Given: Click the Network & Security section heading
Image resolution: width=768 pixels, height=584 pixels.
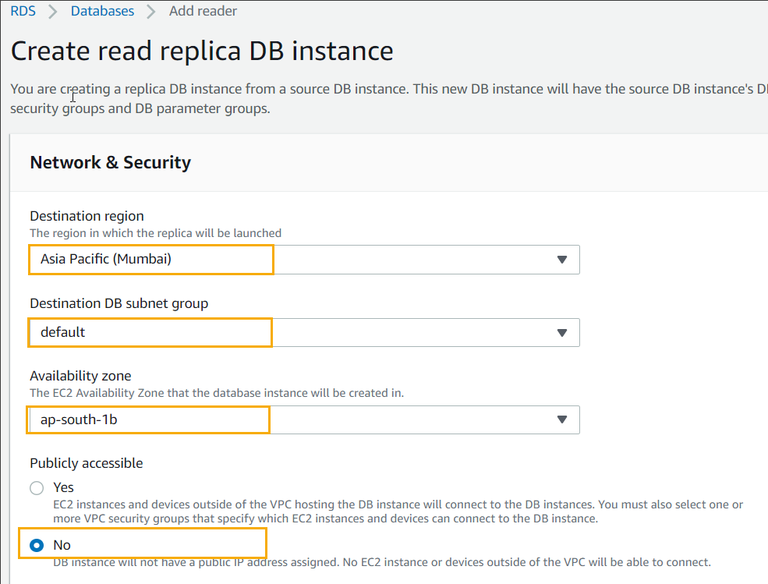Looking at the screenshot, I should point(110,162).
